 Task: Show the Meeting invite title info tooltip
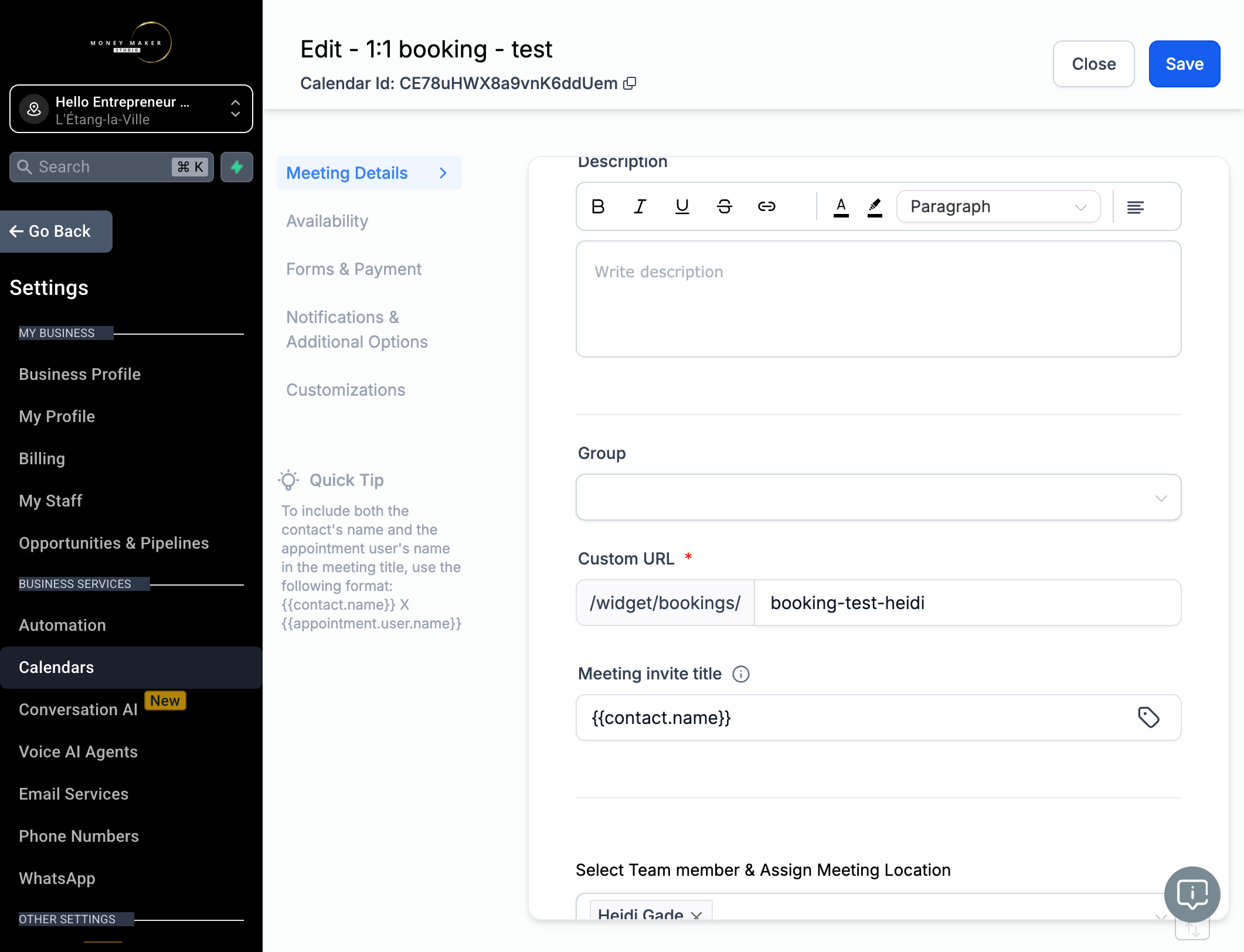[741, 674]
